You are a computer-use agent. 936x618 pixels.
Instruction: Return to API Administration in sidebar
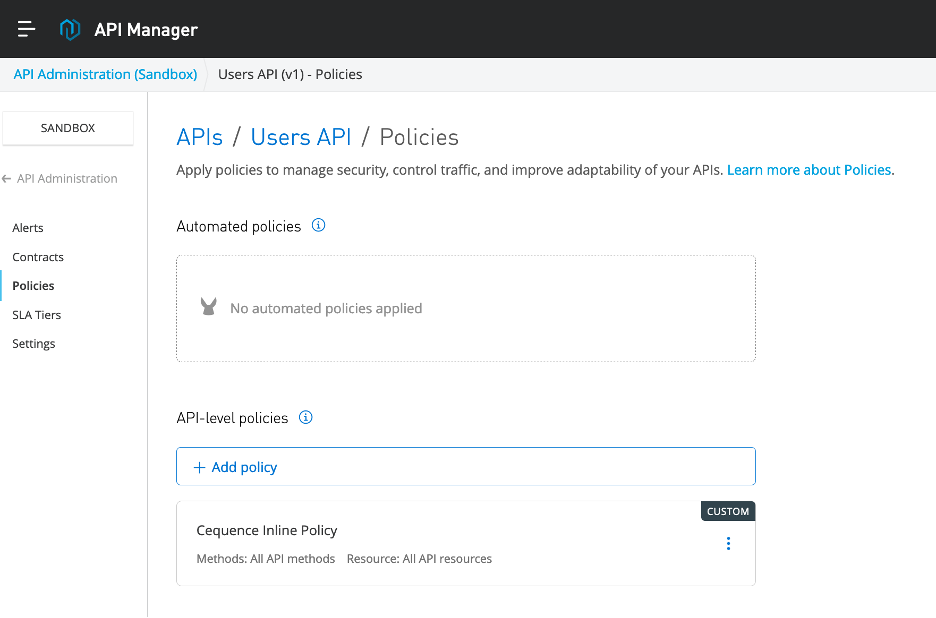pyautogui.click(x=67, y=179)
